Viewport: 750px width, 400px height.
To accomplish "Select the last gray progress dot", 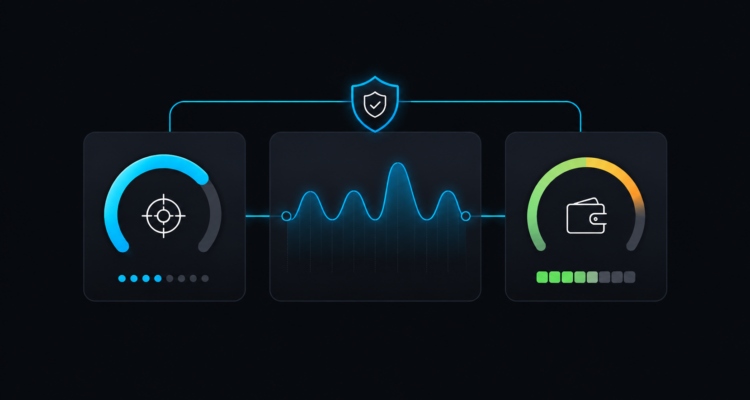I will click(x=205, y=278).
